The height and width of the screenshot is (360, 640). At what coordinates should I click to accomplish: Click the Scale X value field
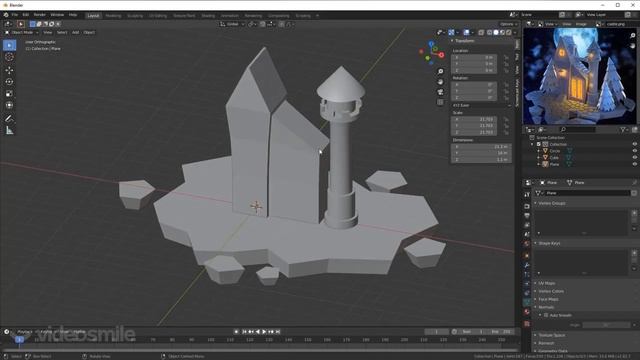click(x=474, y=119)
